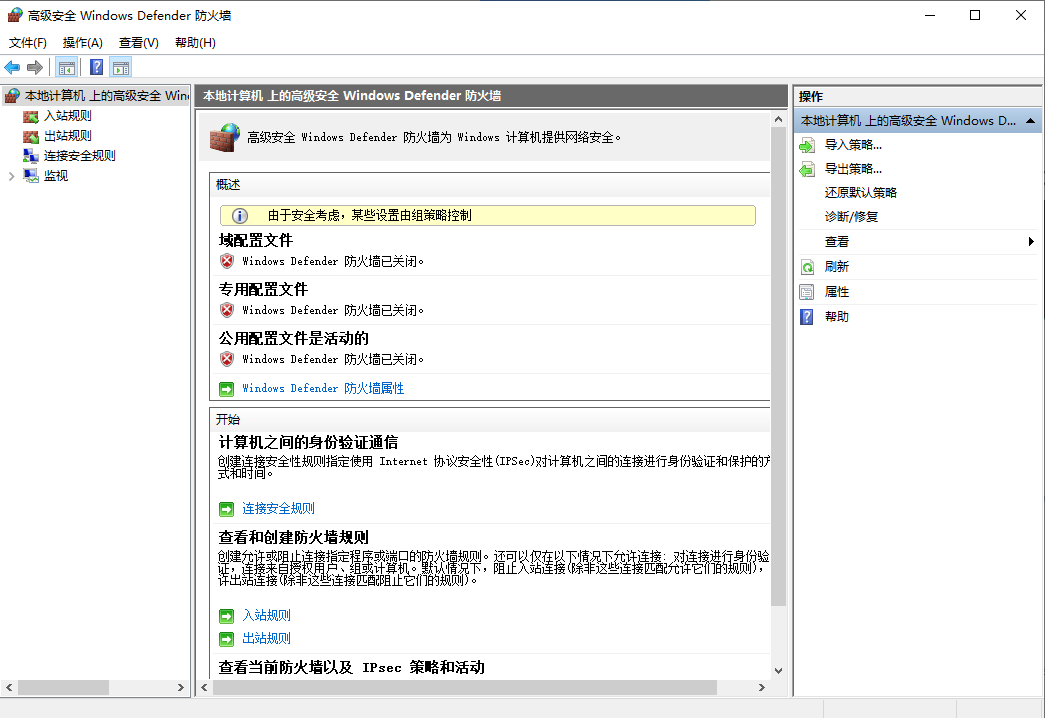
Task: Click the show/hide action pane icon
Action: click(121, 67)
